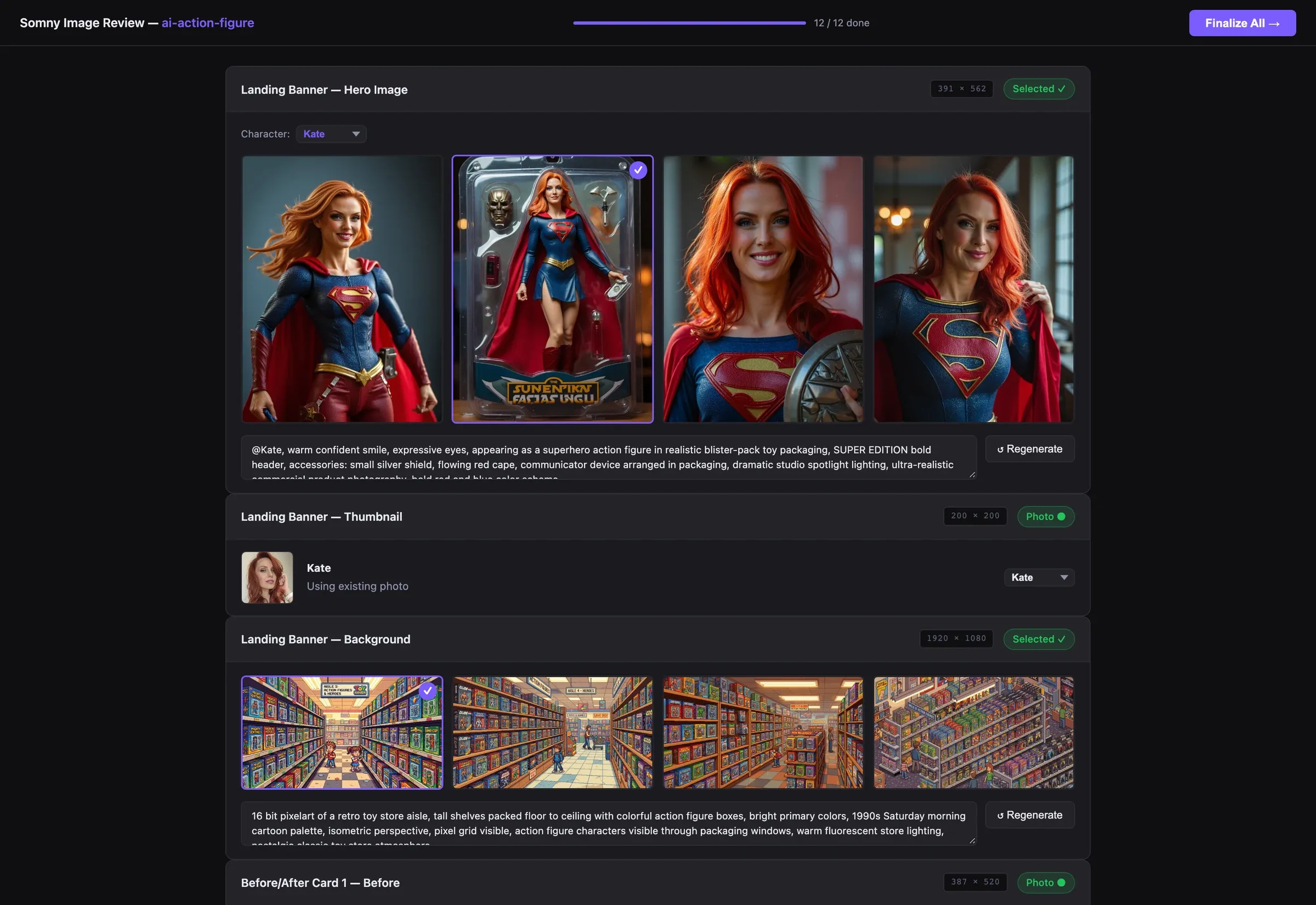Select fourth hero image by the window

click(x=973, y=289)
